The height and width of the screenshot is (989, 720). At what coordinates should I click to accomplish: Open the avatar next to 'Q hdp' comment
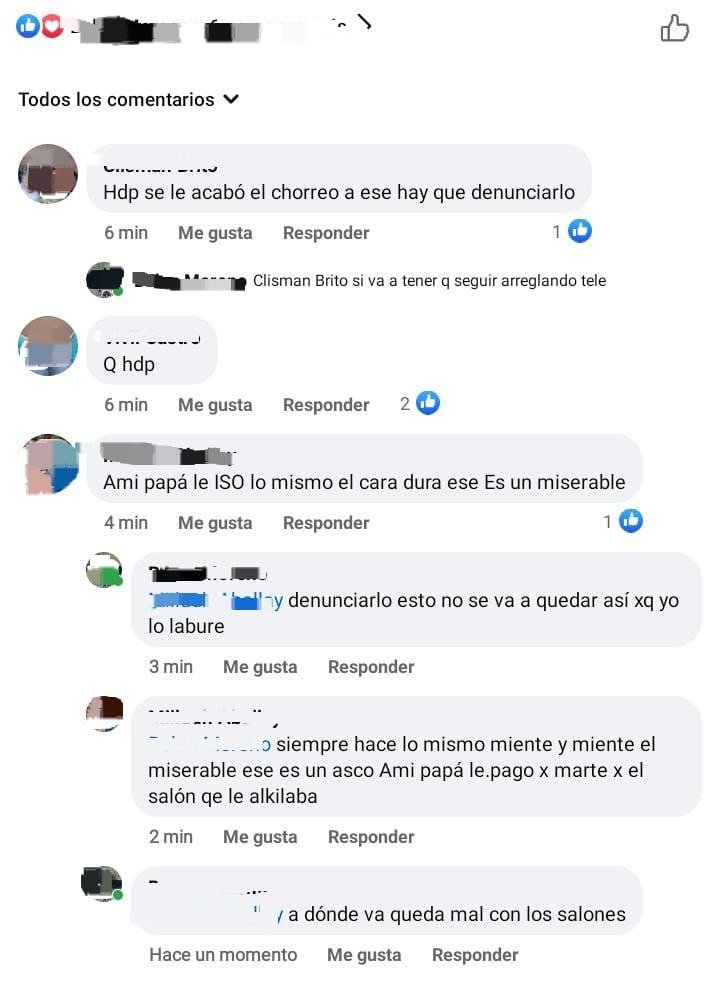[x=48, y=346]
